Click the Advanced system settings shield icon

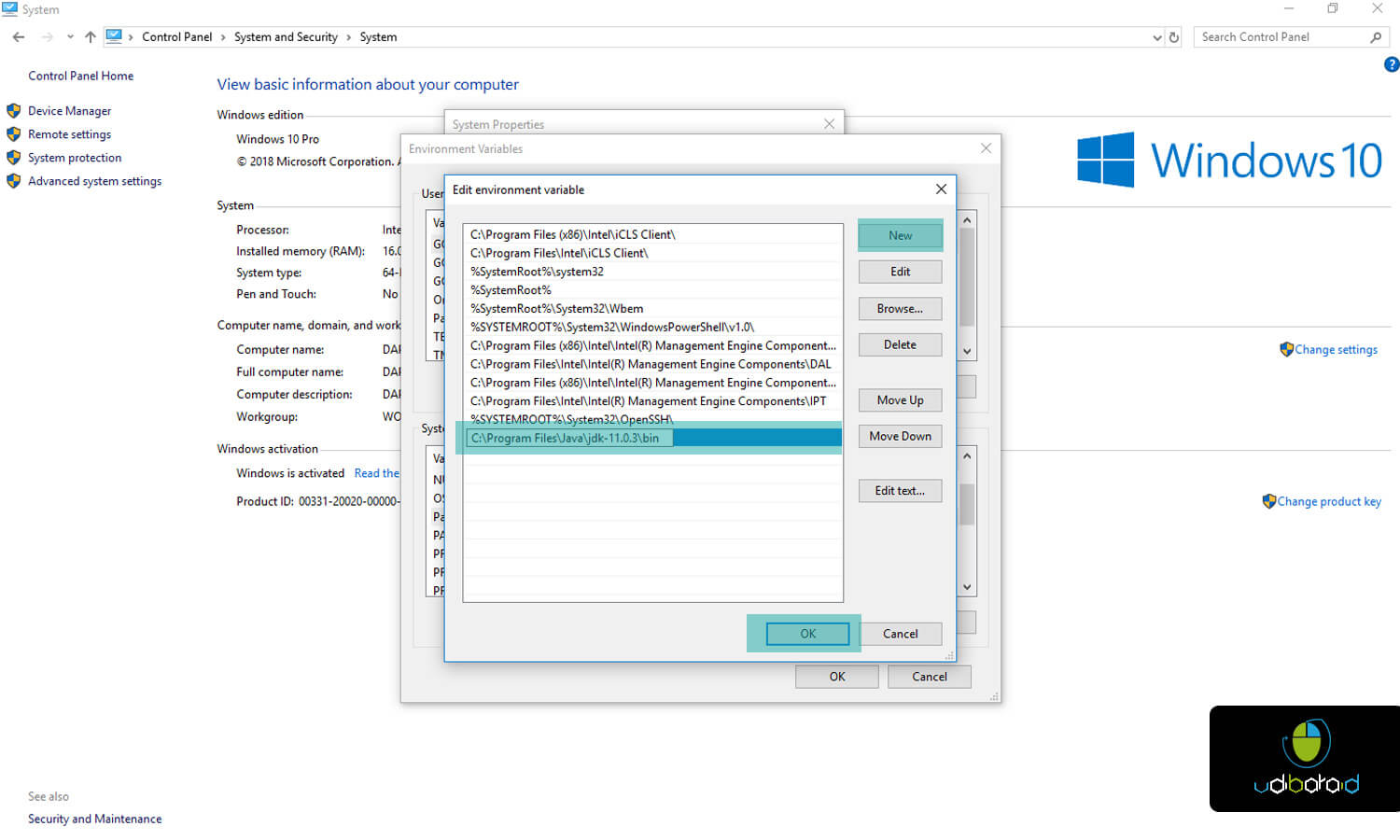coord(13,181)
